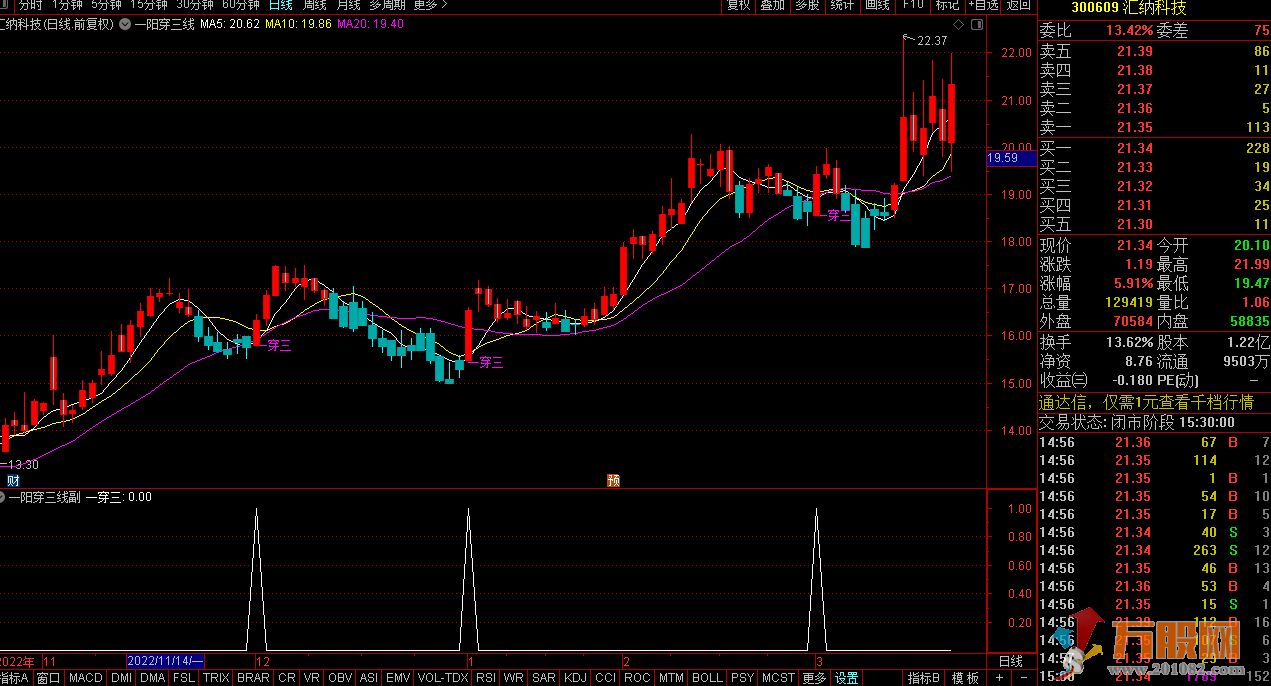The width and height of the screenshot is (1271, 686).
Task: Select the WR indicator tab
Action: (514, 678)
